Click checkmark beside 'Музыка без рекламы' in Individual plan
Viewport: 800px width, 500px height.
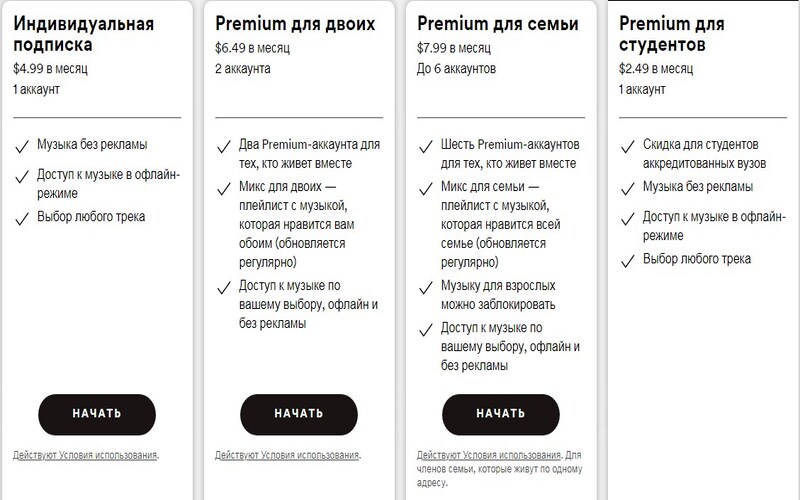(22, 146)
